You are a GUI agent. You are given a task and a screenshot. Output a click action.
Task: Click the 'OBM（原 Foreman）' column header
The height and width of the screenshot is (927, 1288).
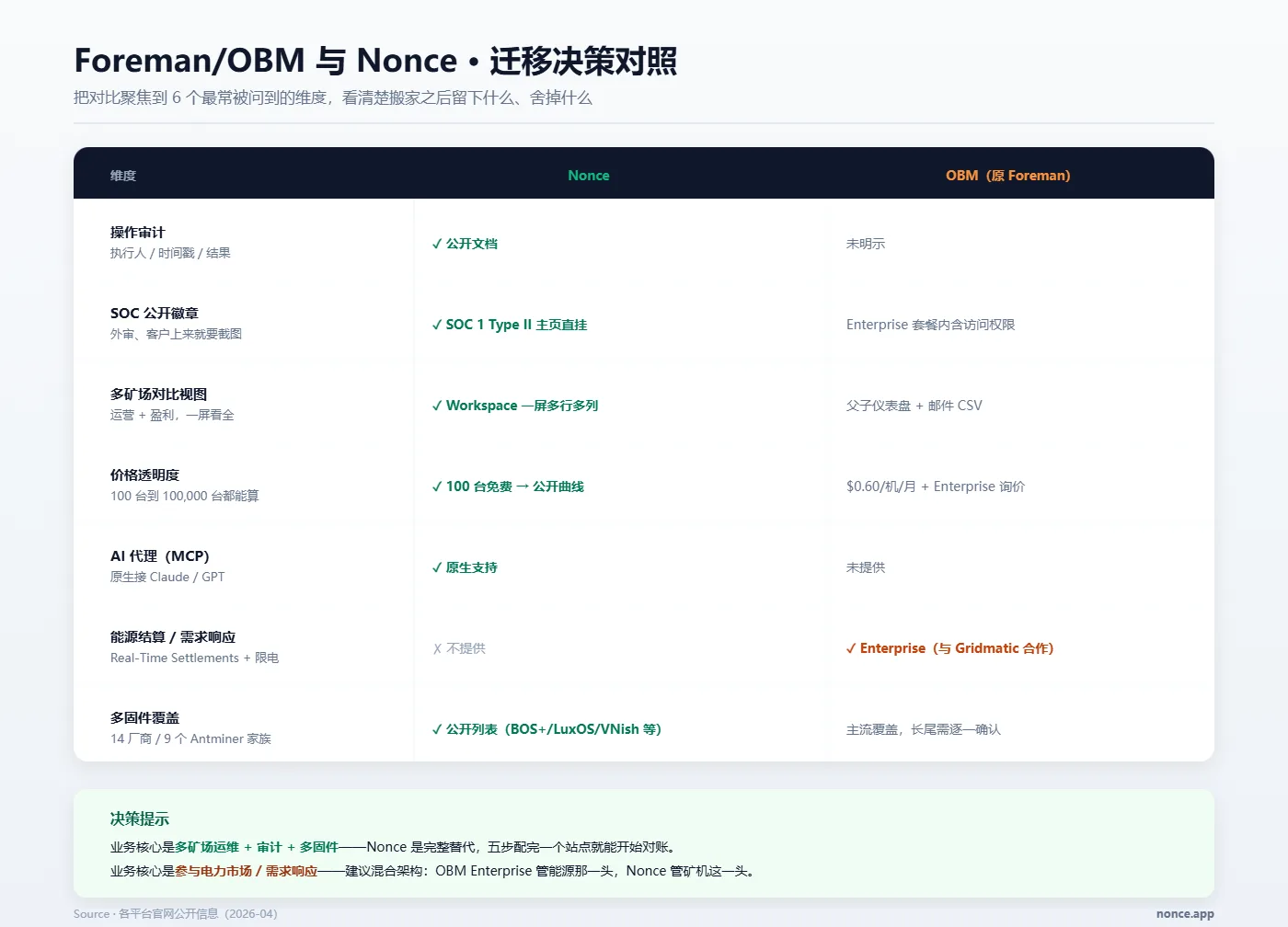click(x=1008, y=176)
